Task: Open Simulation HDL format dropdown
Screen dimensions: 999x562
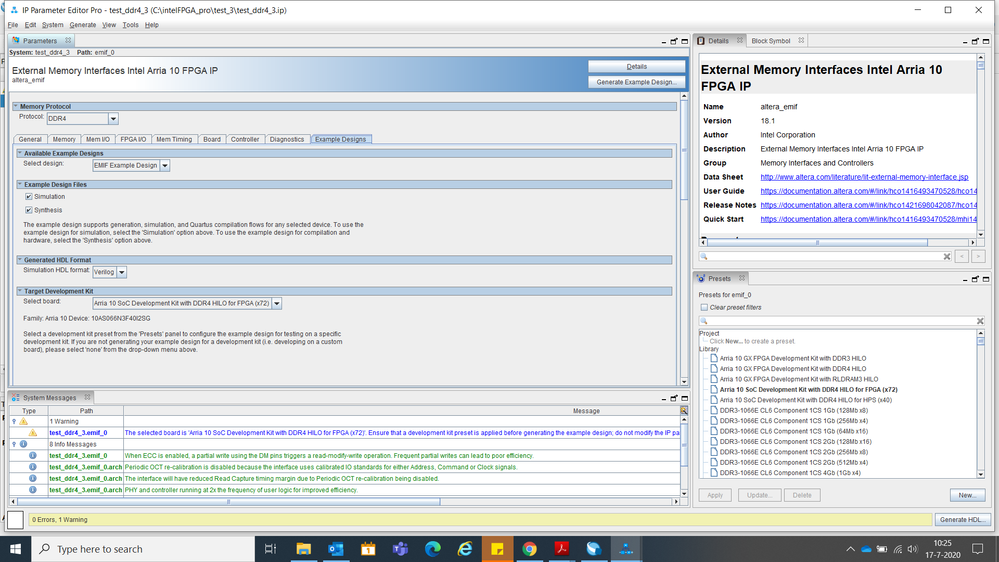Action: point(121,272)
